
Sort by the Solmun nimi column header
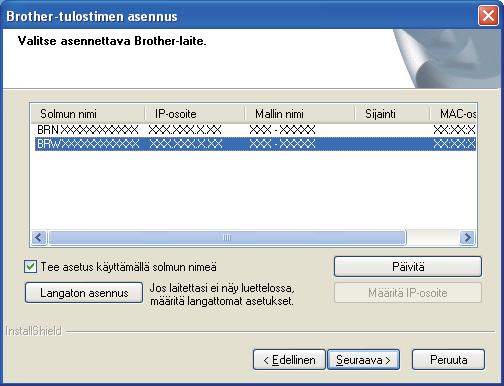pyautogui.click(x=88, y=114)
